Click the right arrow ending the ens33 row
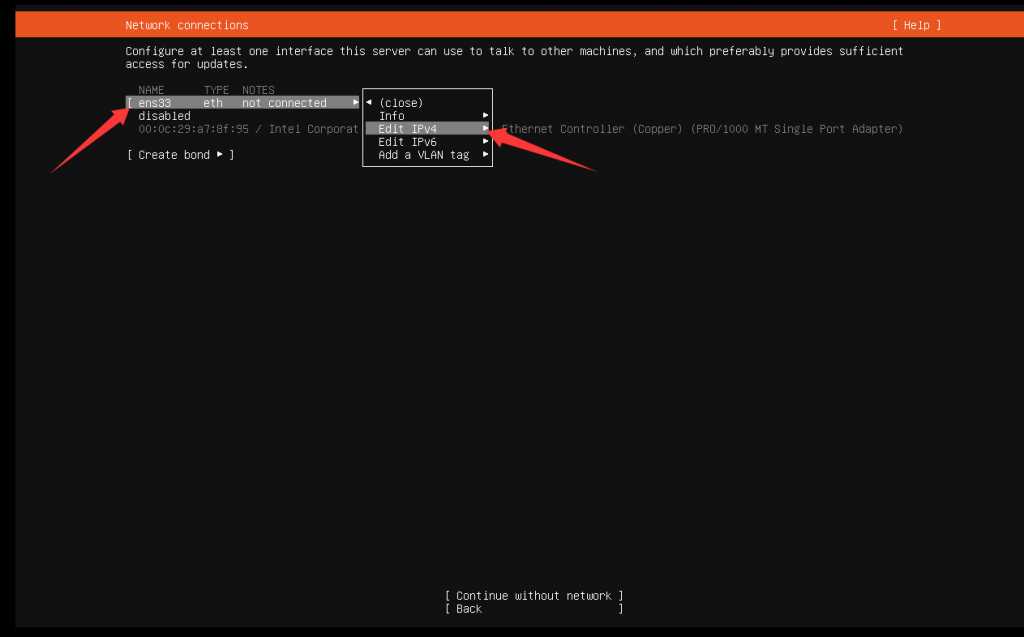This screenshot has height=637, width=1024. 355,103
